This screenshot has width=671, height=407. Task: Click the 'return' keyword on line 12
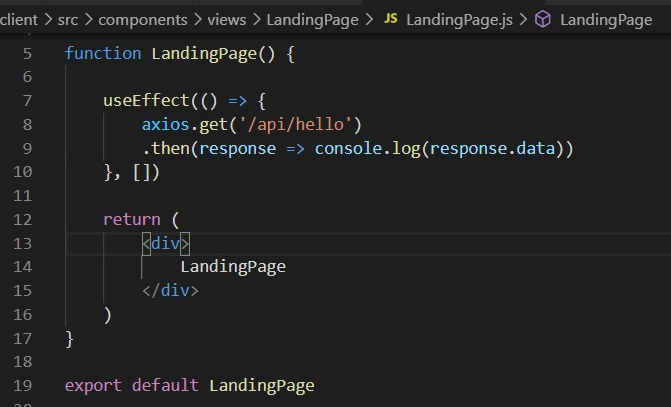point(132,220)
